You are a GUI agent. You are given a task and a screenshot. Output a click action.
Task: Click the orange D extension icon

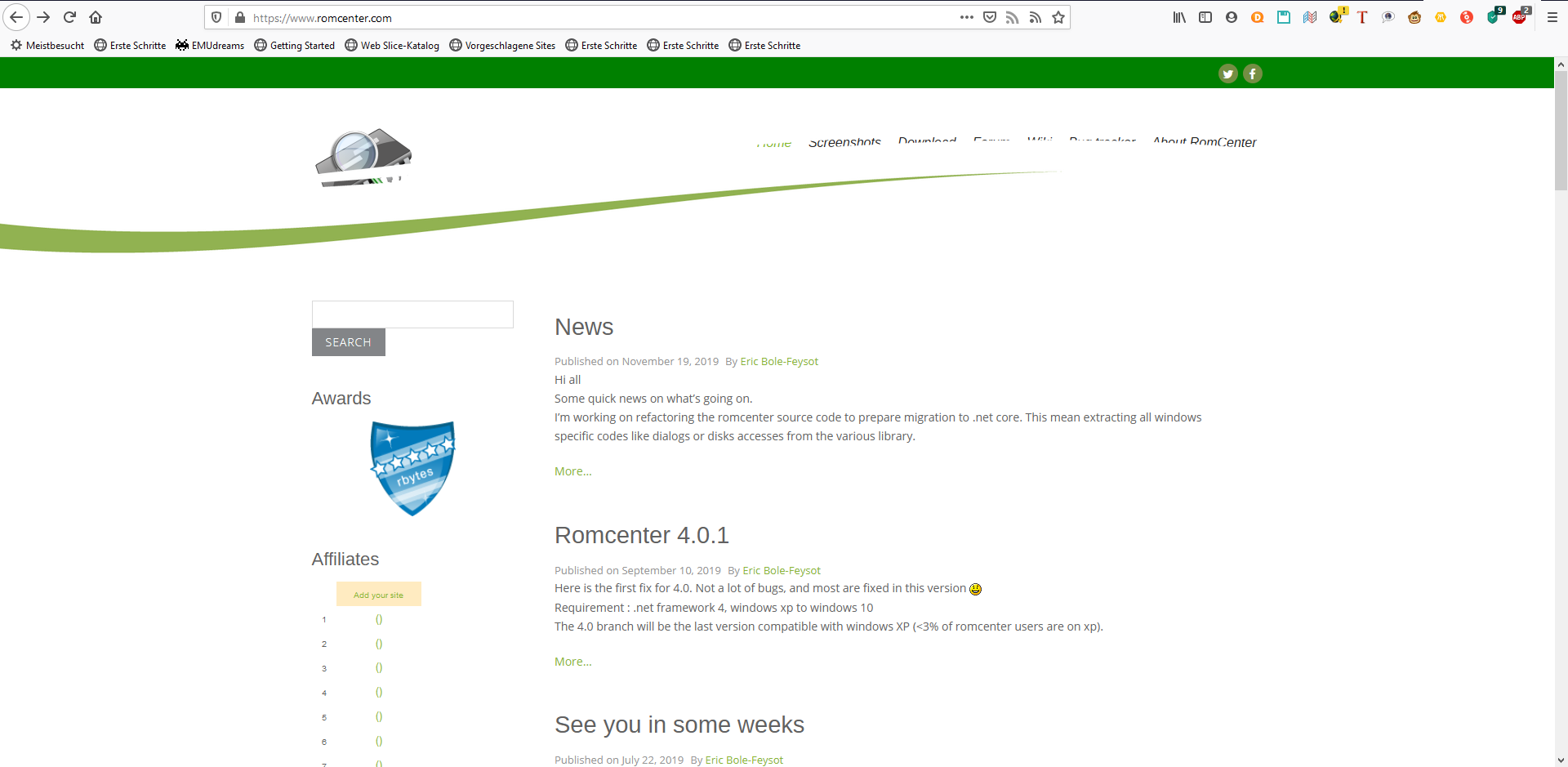click(x=1258, y=17)
